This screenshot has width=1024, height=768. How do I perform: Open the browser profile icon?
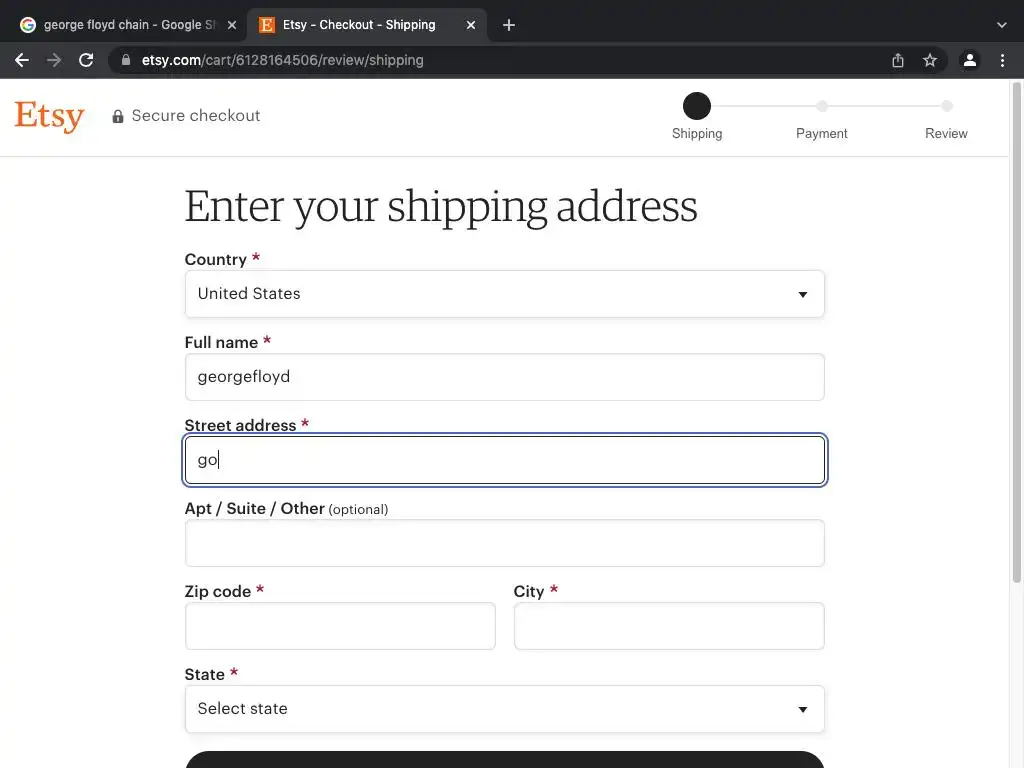coord(969,60)
